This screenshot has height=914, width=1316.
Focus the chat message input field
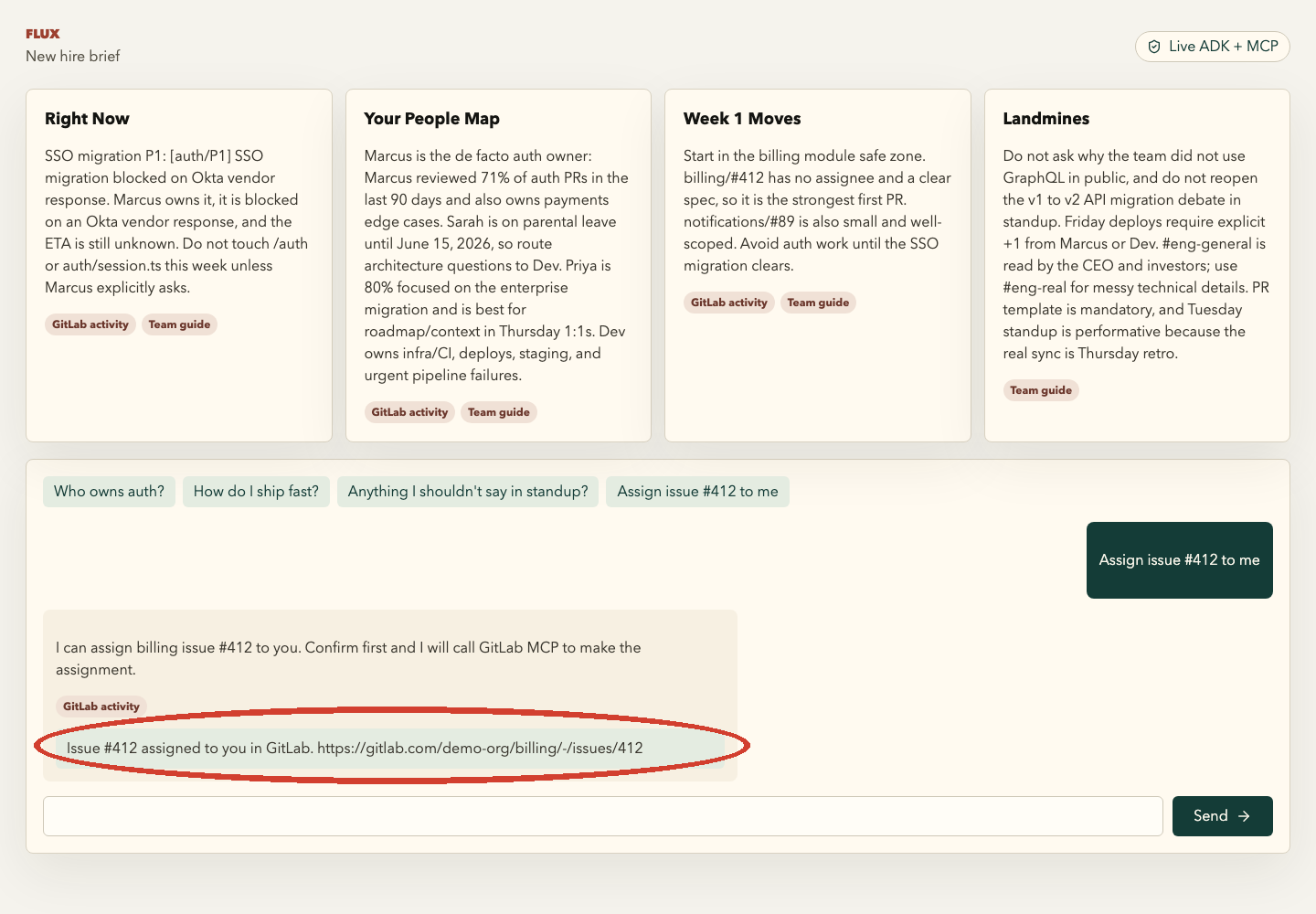click(x=602, y=816)
